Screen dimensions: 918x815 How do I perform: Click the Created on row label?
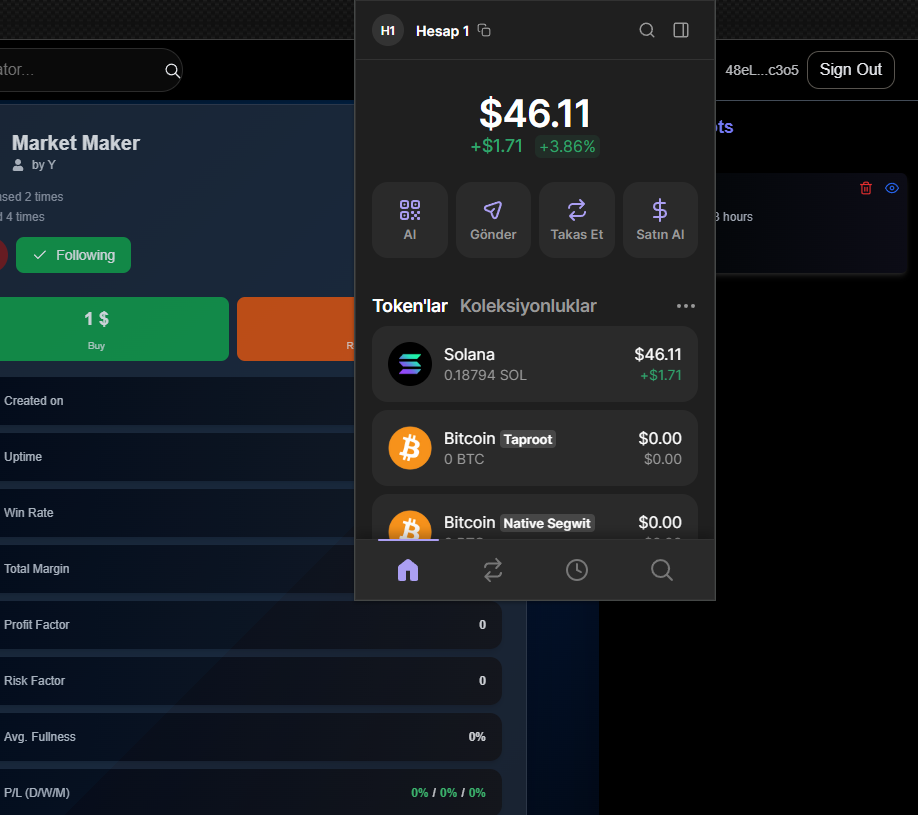point(33,401)
